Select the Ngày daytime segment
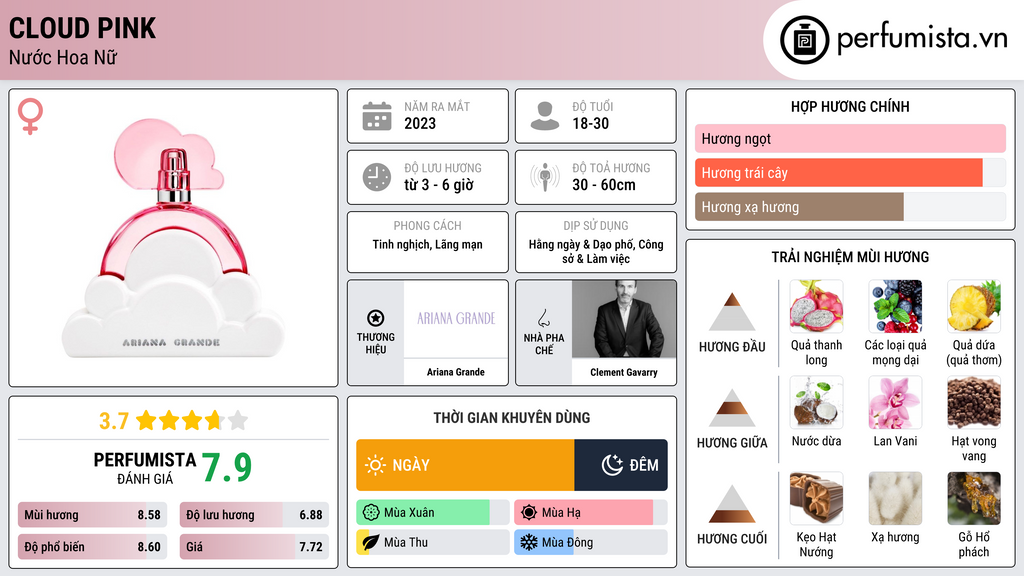Image resolution: width=1024 pixels, height=576 pixels. (x=465, y=465)
